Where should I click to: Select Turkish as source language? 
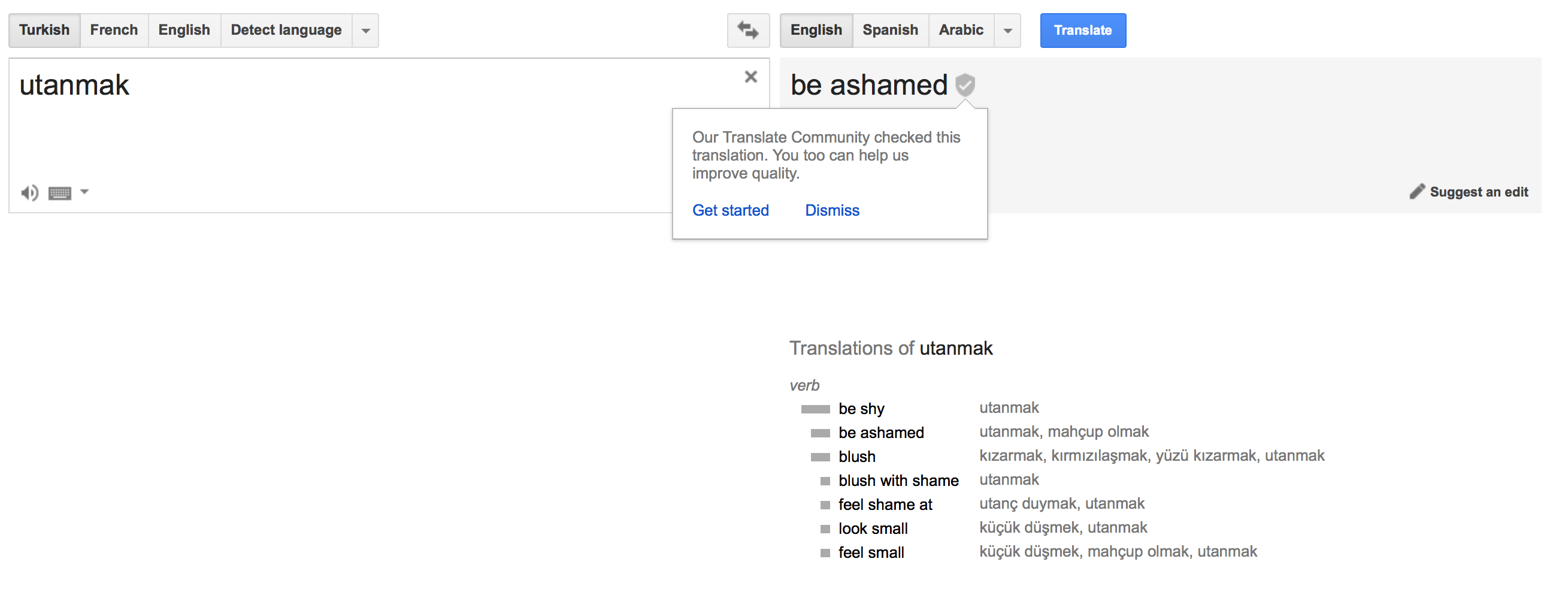44,30
